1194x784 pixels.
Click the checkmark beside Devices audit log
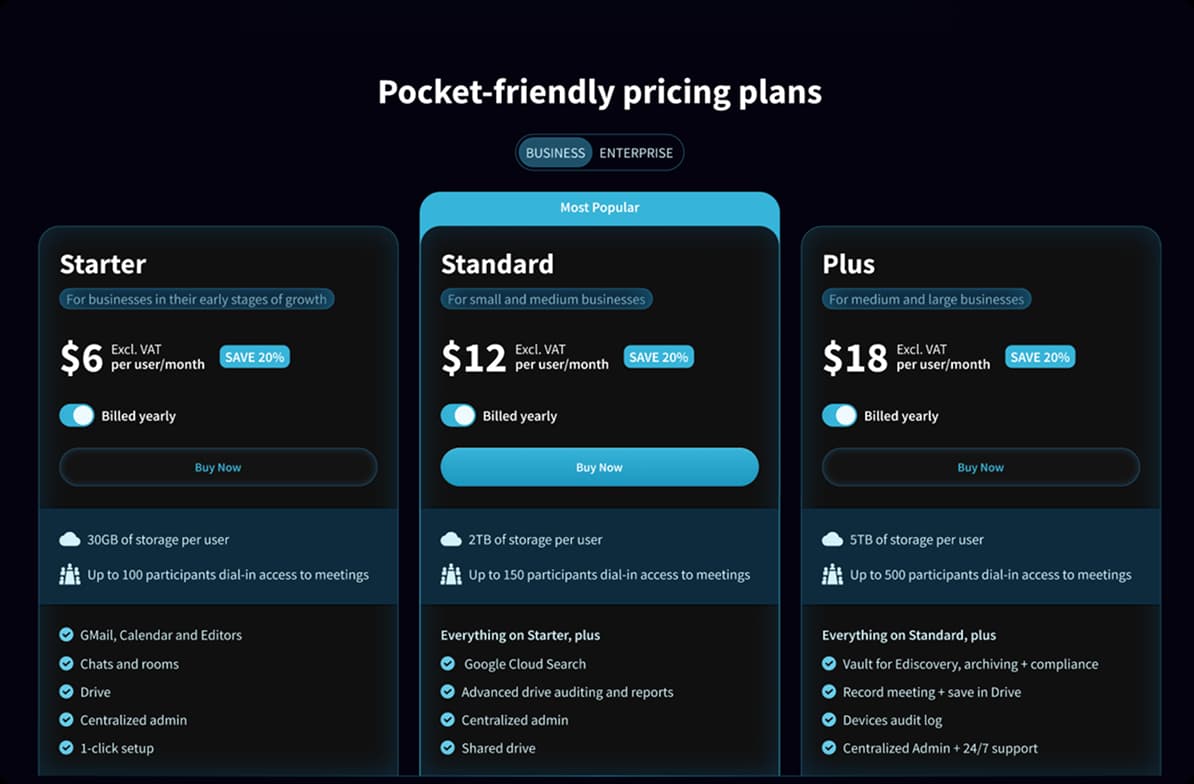(x=829, y=719)
